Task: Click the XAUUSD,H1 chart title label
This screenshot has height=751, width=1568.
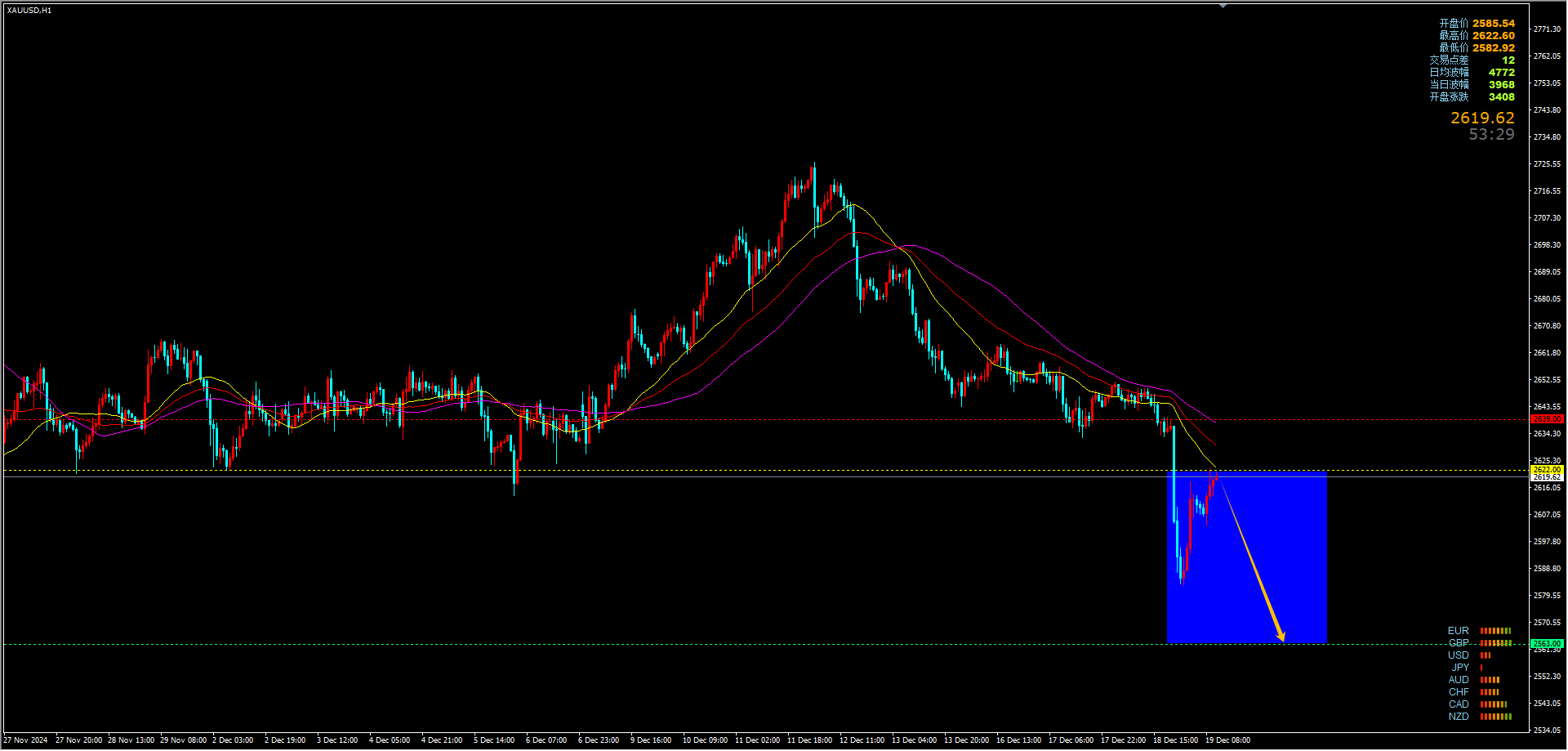Action: (x=29, y=11)
